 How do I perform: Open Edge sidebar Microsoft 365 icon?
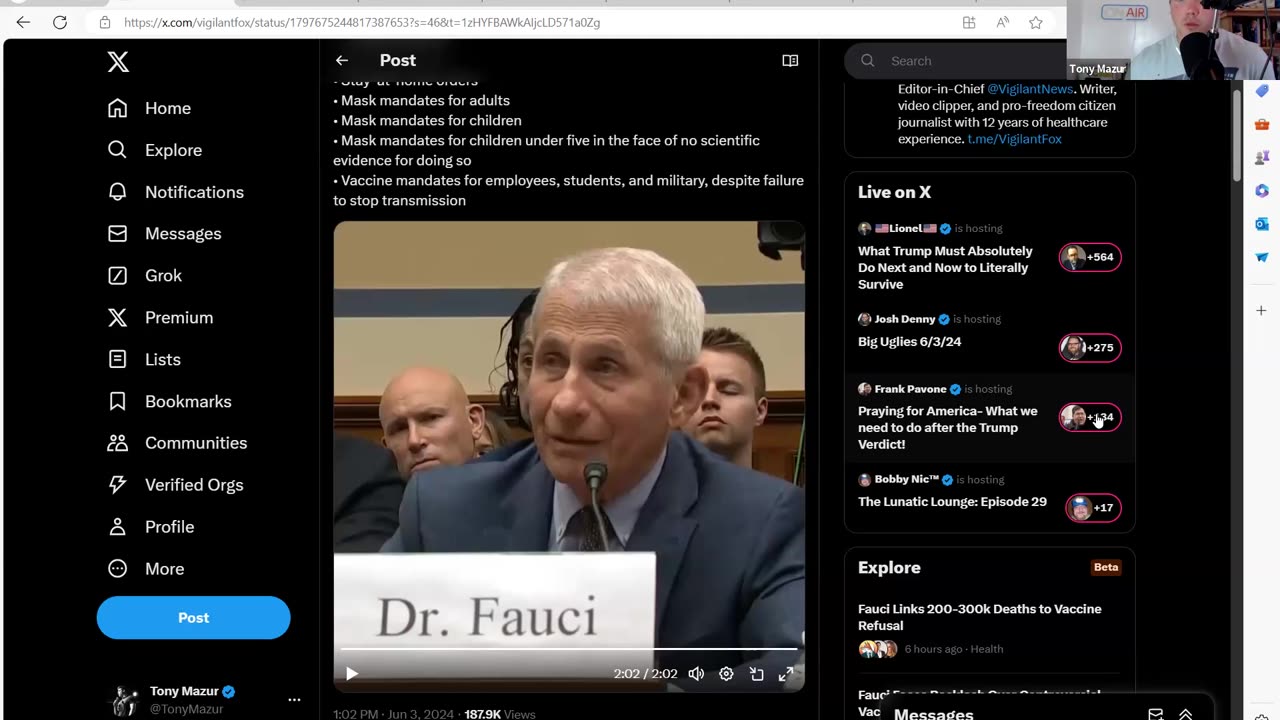pos(1262,191)
